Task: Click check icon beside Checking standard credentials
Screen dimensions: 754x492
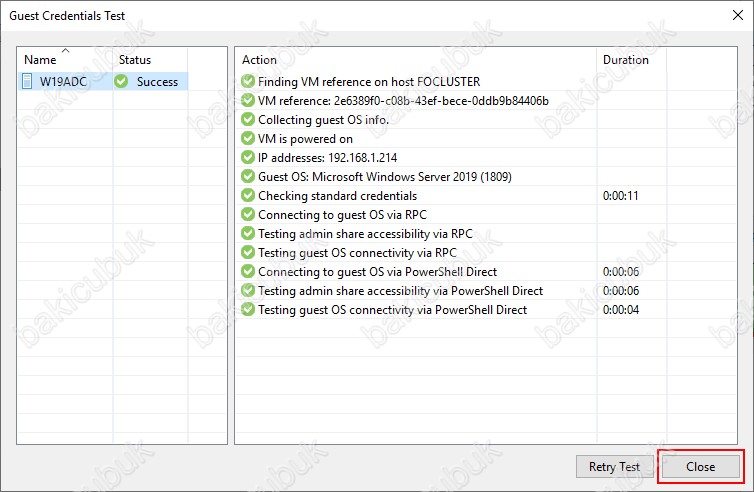Action: click(248, 195)
